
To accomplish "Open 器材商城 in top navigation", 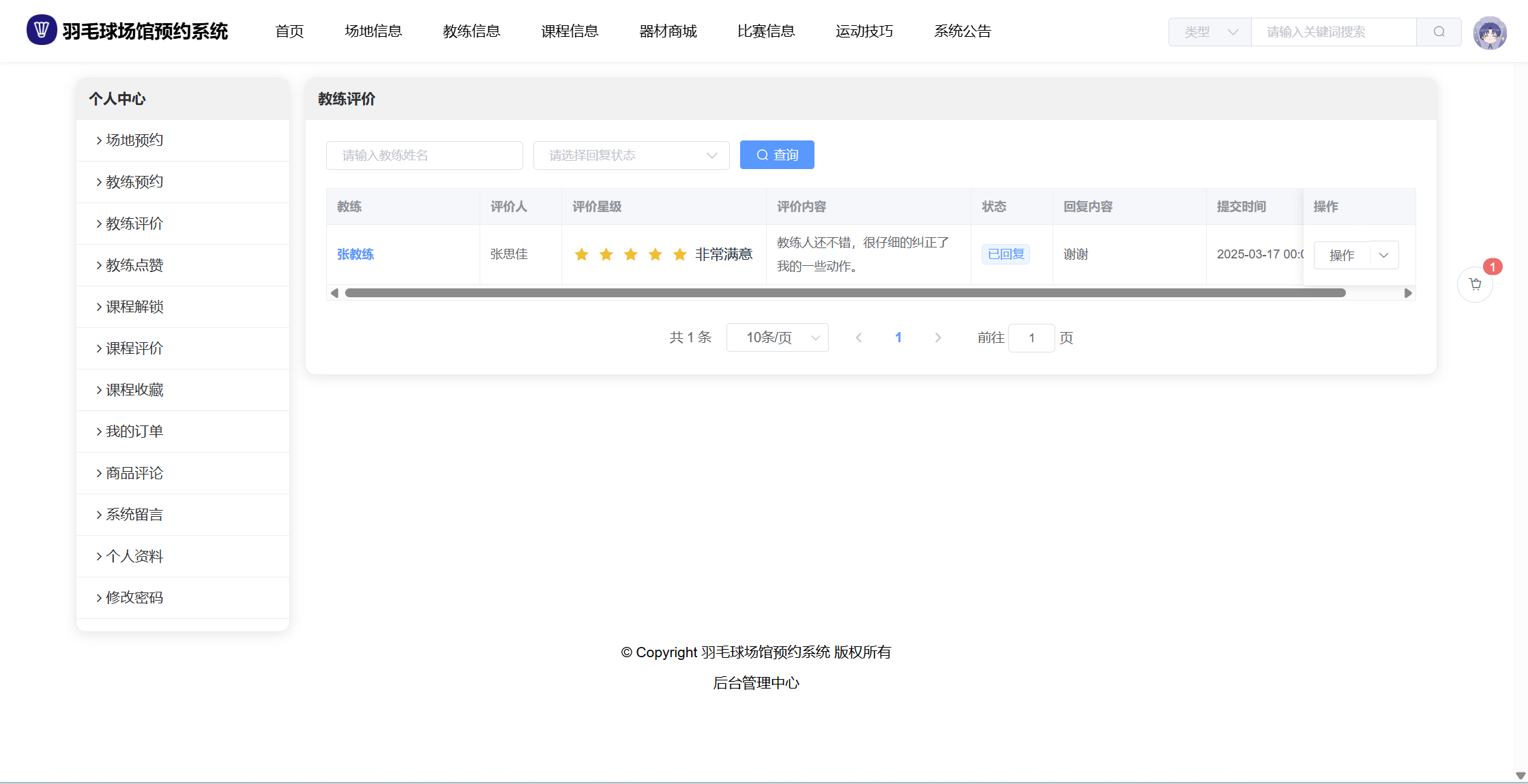I will (x=668, y=31).
